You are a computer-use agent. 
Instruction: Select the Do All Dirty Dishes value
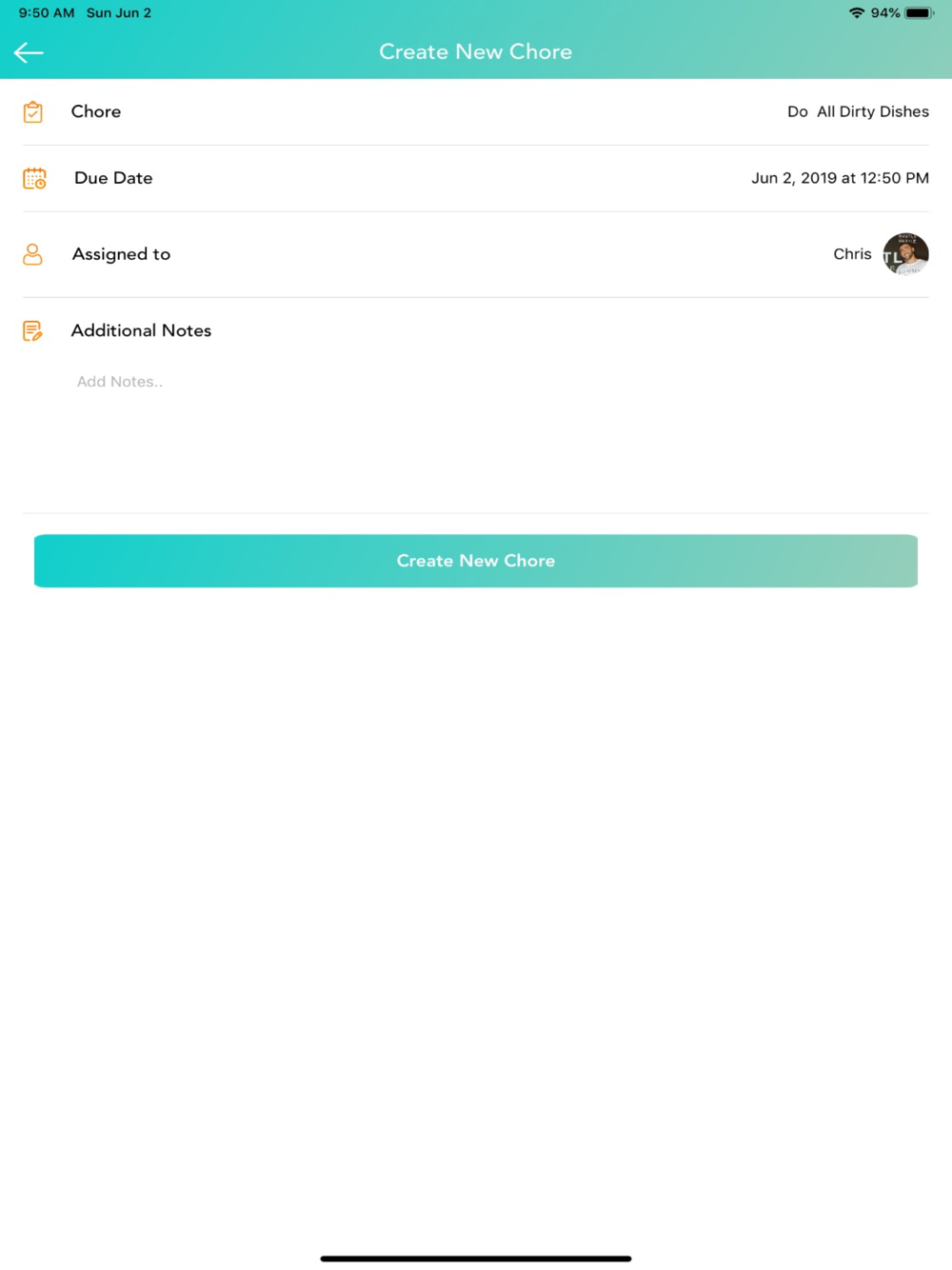click(x=858, y=111)
